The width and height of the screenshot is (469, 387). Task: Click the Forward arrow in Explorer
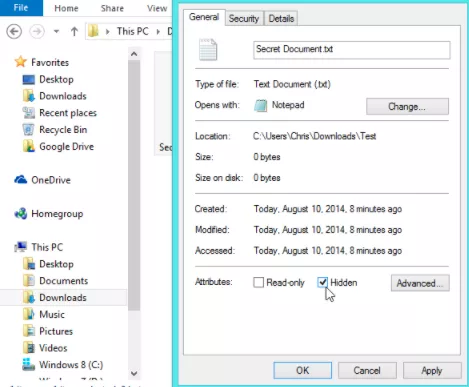[x=37, y=32]
